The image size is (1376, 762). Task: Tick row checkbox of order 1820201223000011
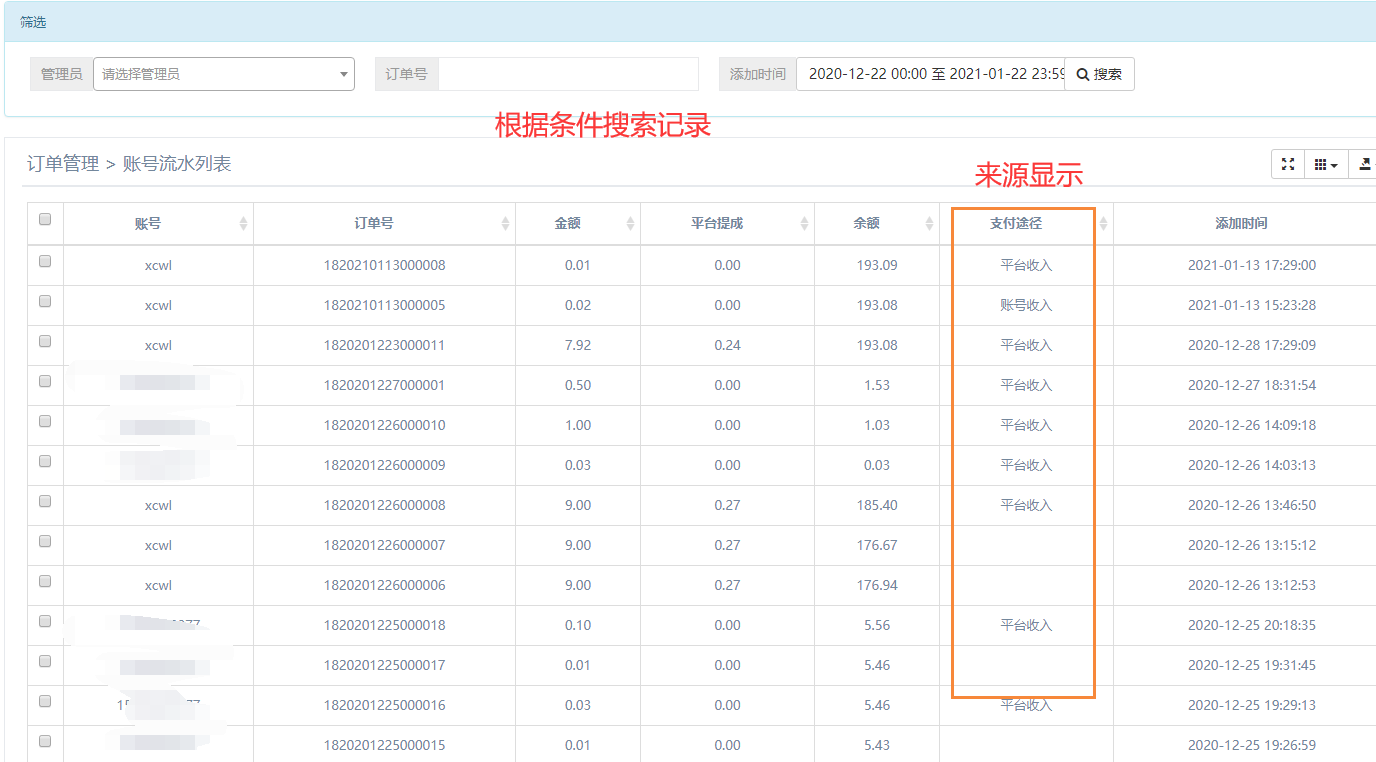(x=45, y=341)
